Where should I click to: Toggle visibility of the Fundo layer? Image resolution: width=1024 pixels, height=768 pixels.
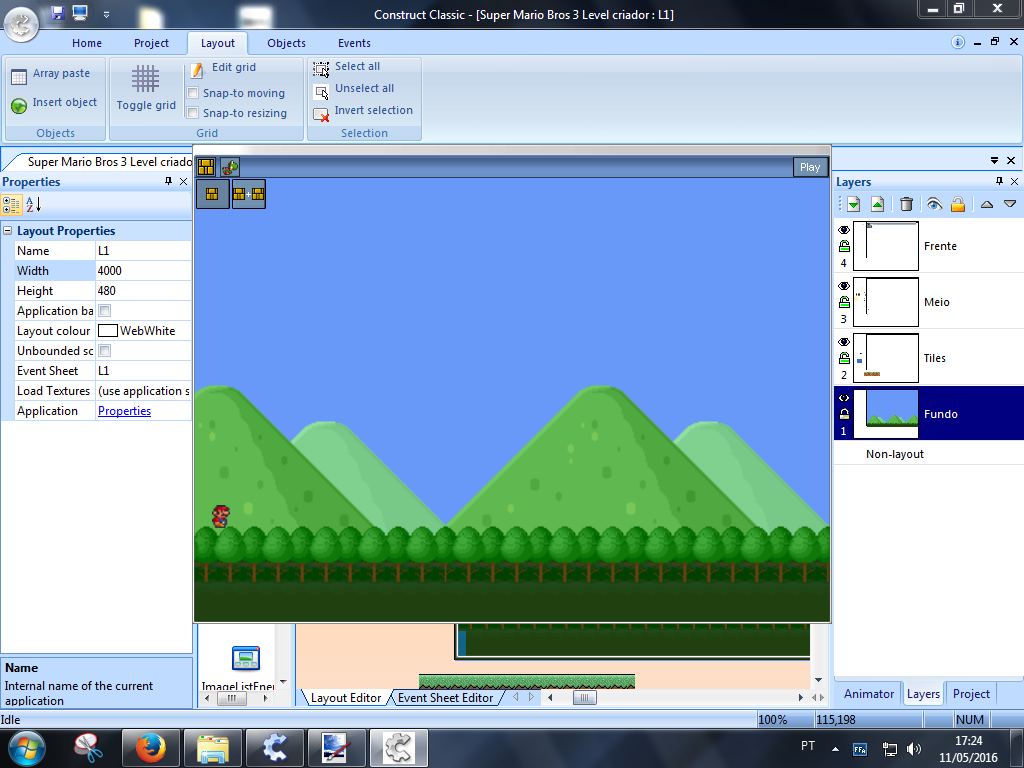(844, 398)
